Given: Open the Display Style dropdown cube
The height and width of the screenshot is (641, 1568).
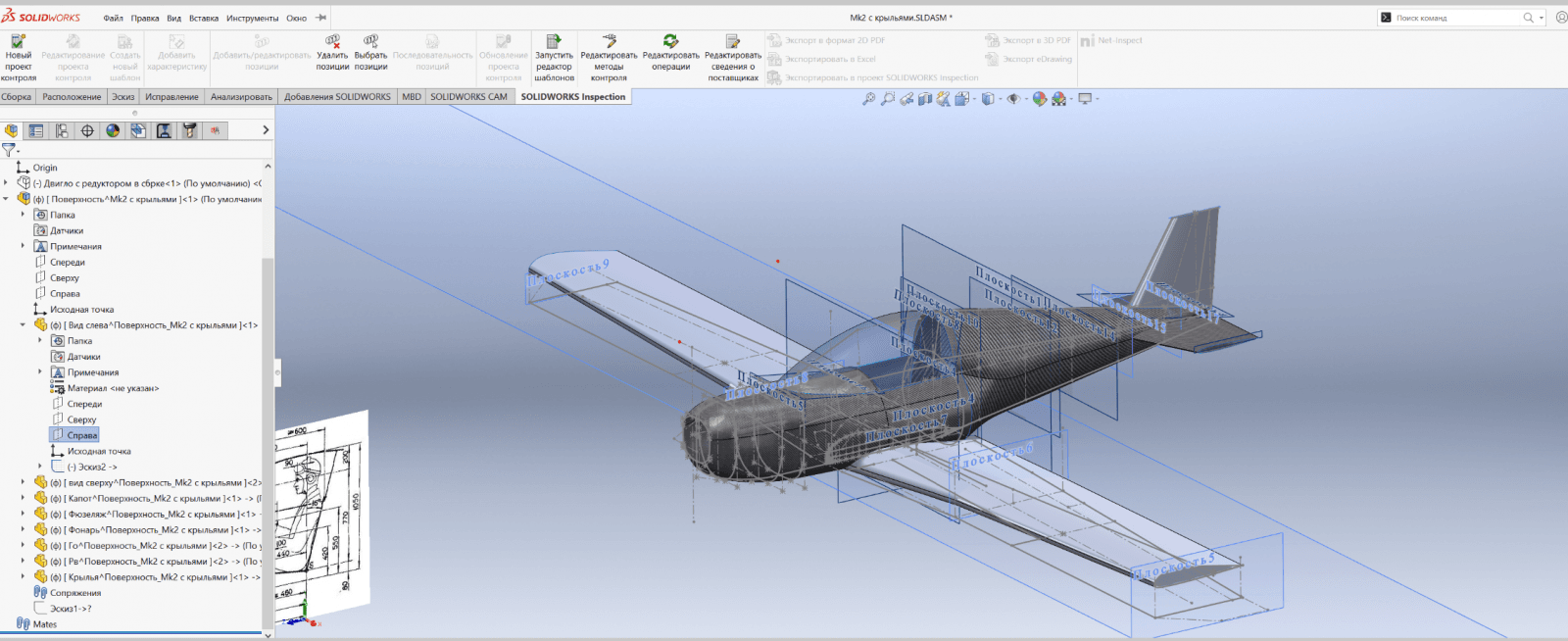Looking at the screenshot, I should pos(987,99).
